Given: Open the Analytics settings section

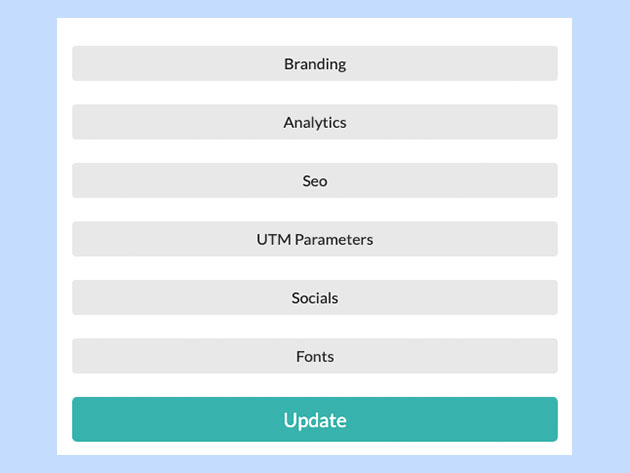Looking at the screenshot, I should click(314, 122).
